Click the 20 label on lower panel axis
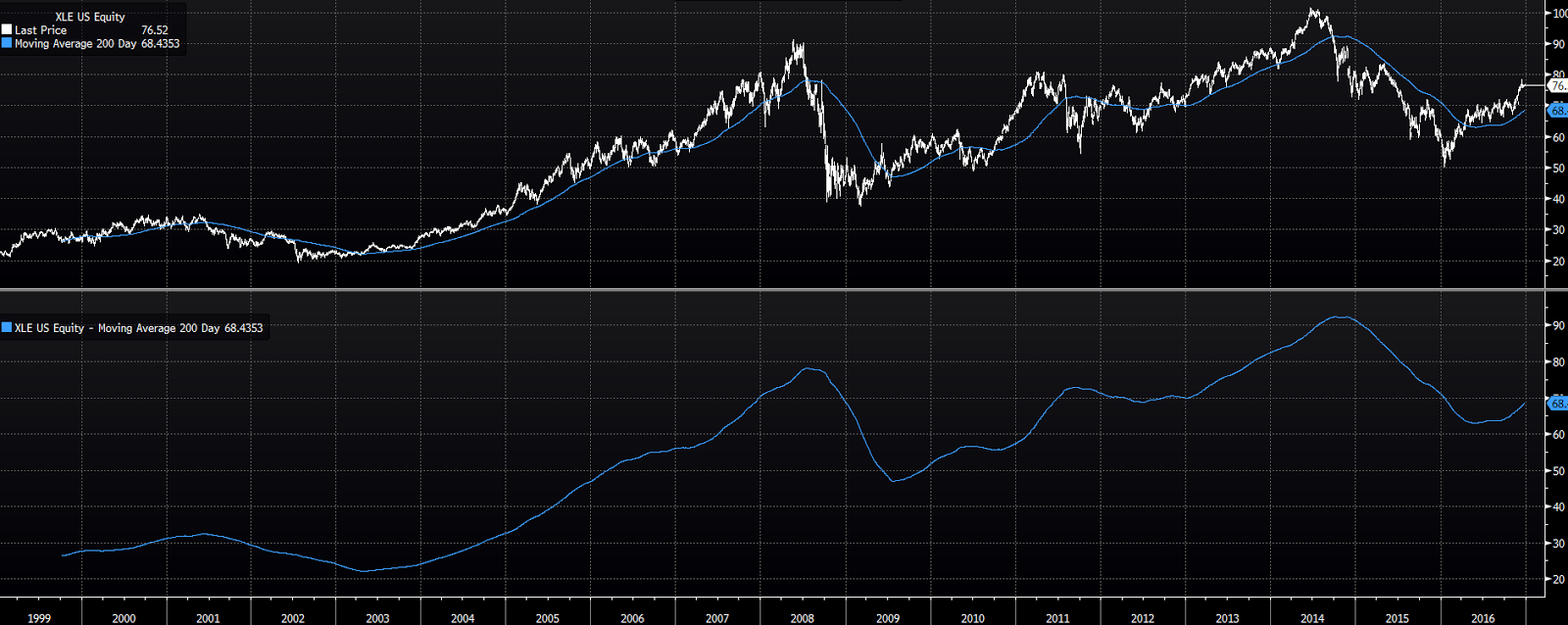Viewport: 1568px width, 625px height. (1558, 579)
